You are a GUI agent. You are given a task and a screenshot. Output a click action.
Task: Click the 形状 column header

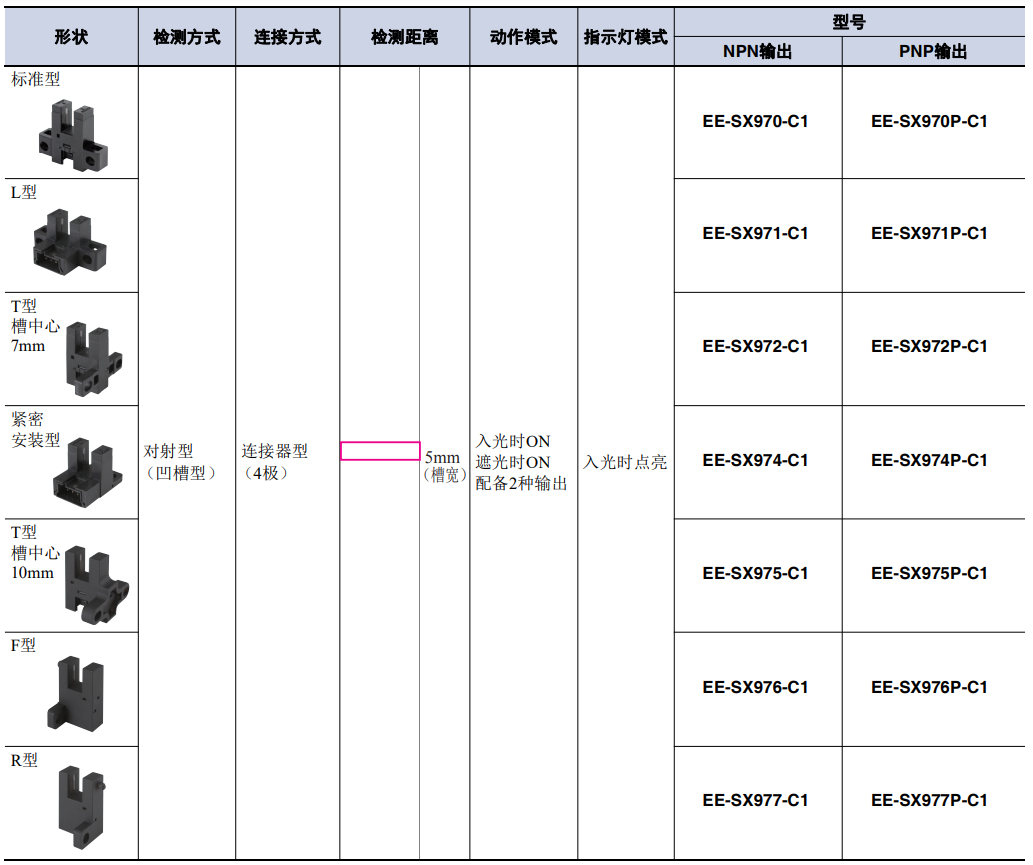click(71, 37)
